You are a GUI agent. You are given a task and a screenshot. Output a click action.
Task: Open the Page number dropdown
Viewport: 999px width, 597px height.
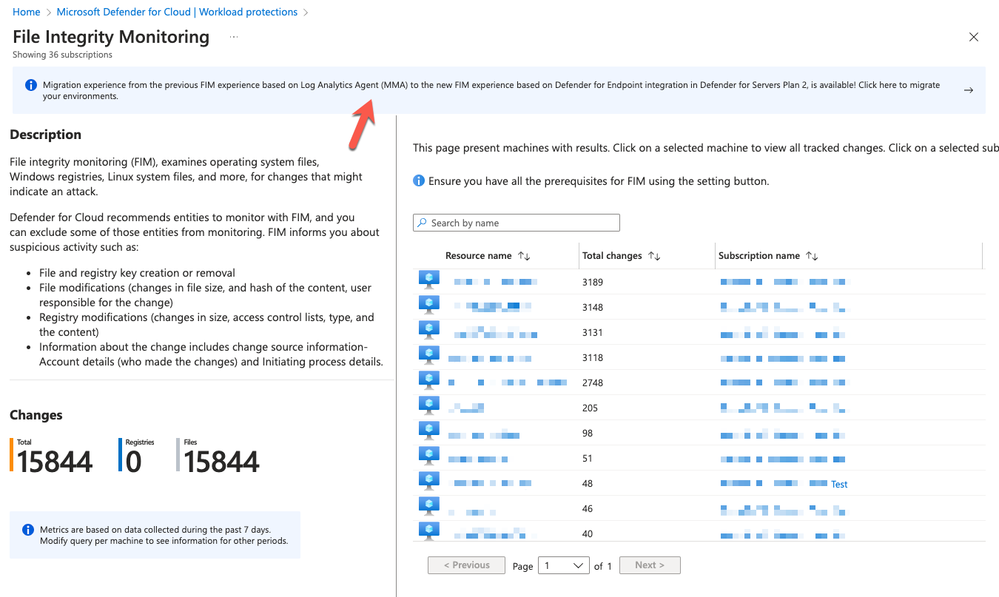pos(562,565)
